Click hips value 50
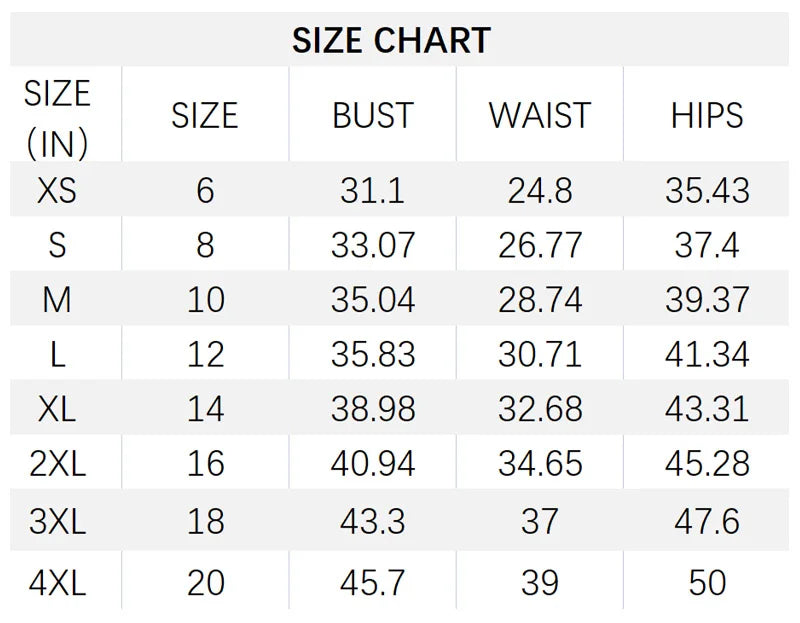Image resolution: width=800 pixels, height=623 pixels. pyautogui.click(x=707, y=582)
